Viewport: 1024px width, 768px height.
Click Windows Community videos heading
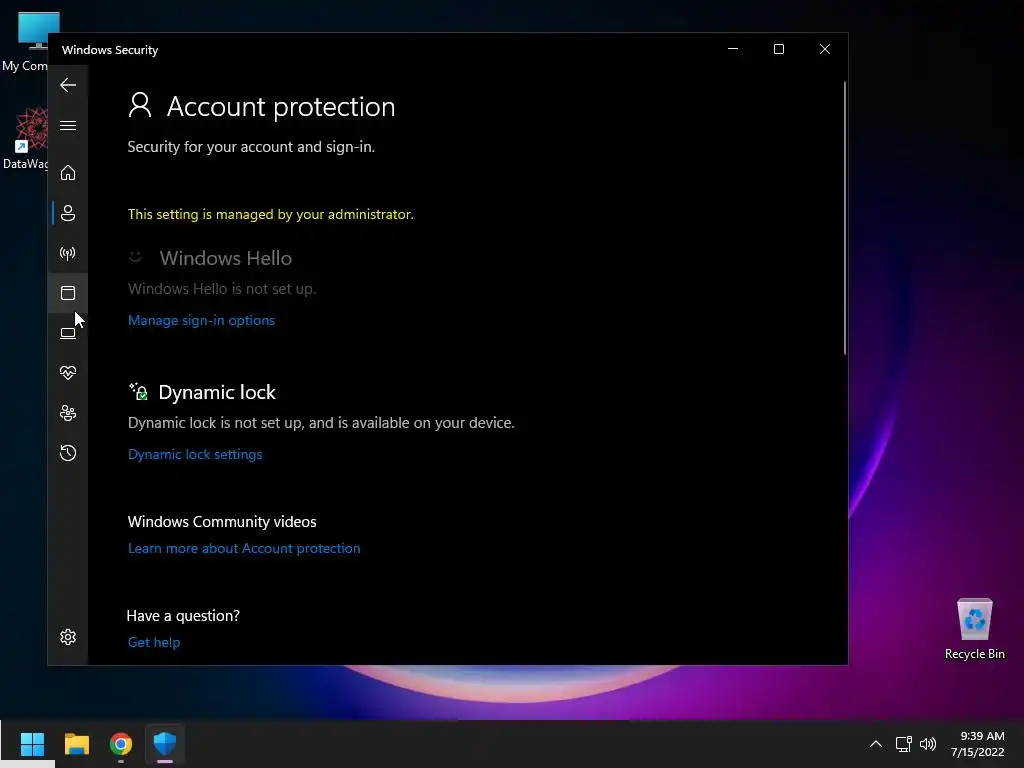[x=222, y=522]
